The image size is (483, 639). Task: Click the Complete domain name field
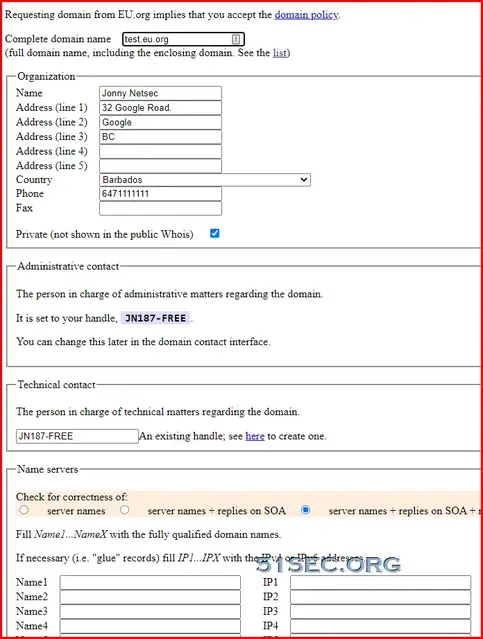pos(183,39)
